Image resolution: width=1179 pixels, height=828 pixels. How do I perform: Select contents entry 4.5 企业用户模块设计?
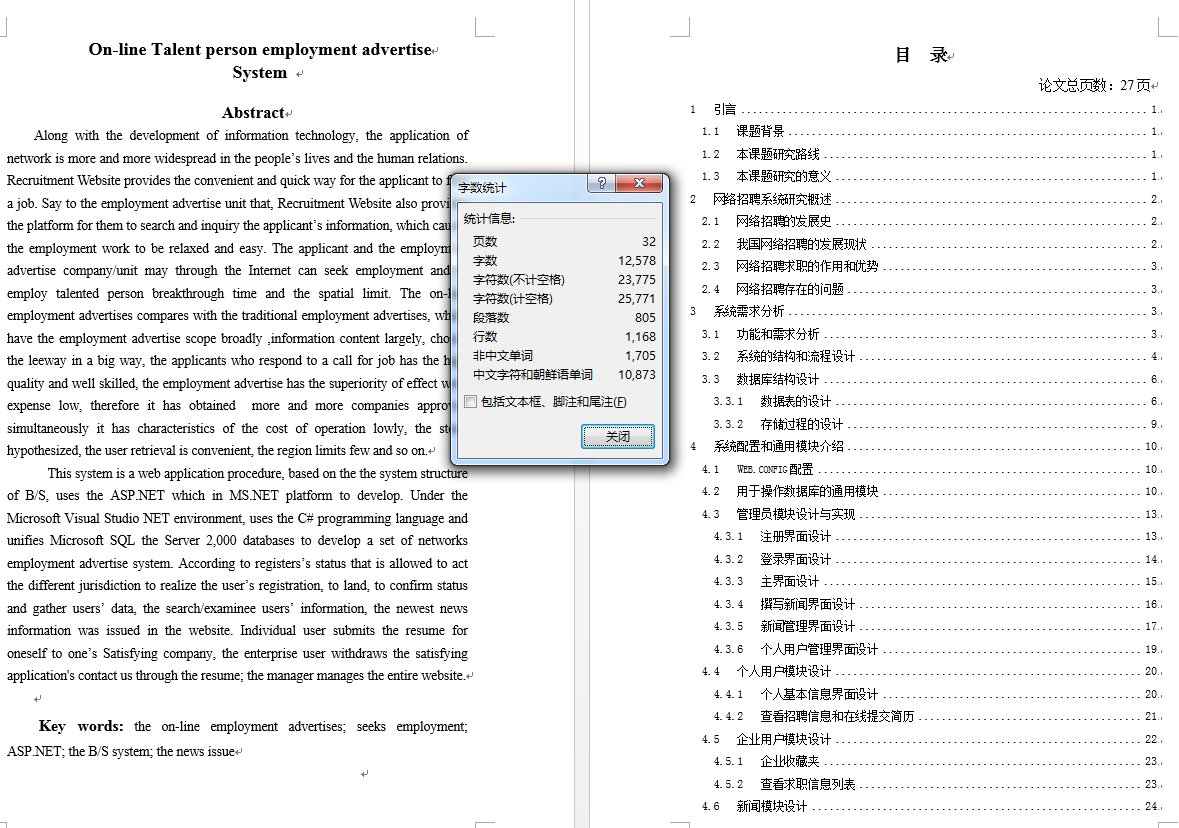tap(932, 739)
